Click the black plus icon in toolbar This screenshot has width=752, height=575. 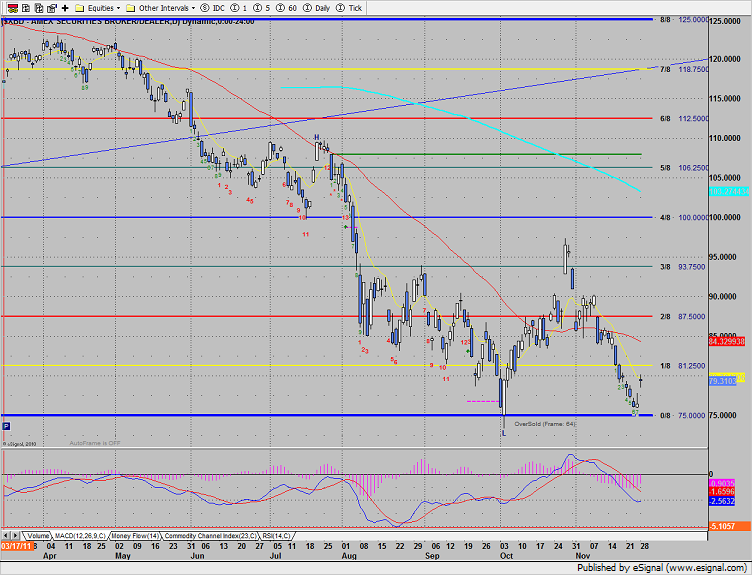[x=65, y=8]
